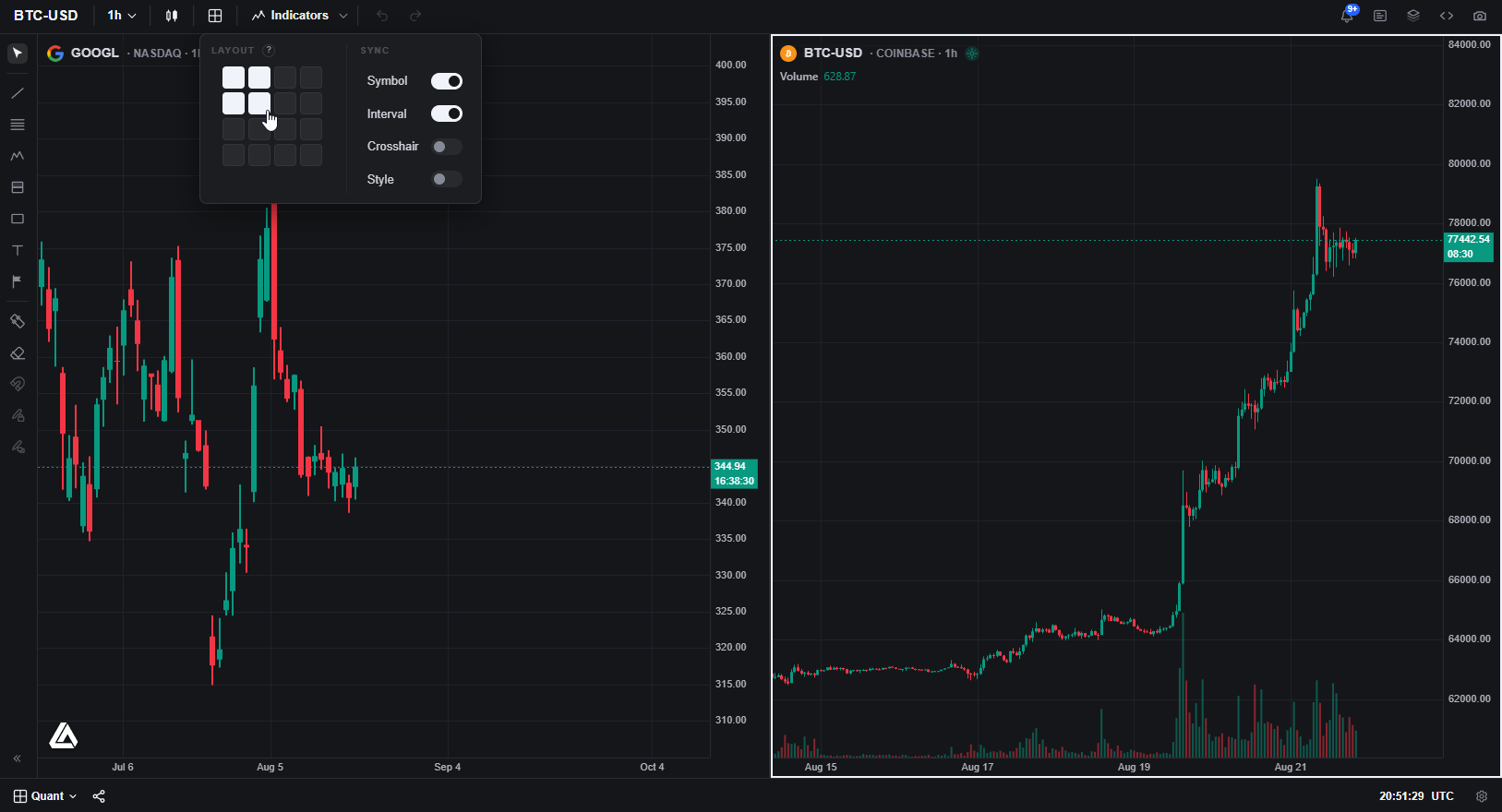
Task: Enable Crosshair sync toggle
Action: [447, 147]
